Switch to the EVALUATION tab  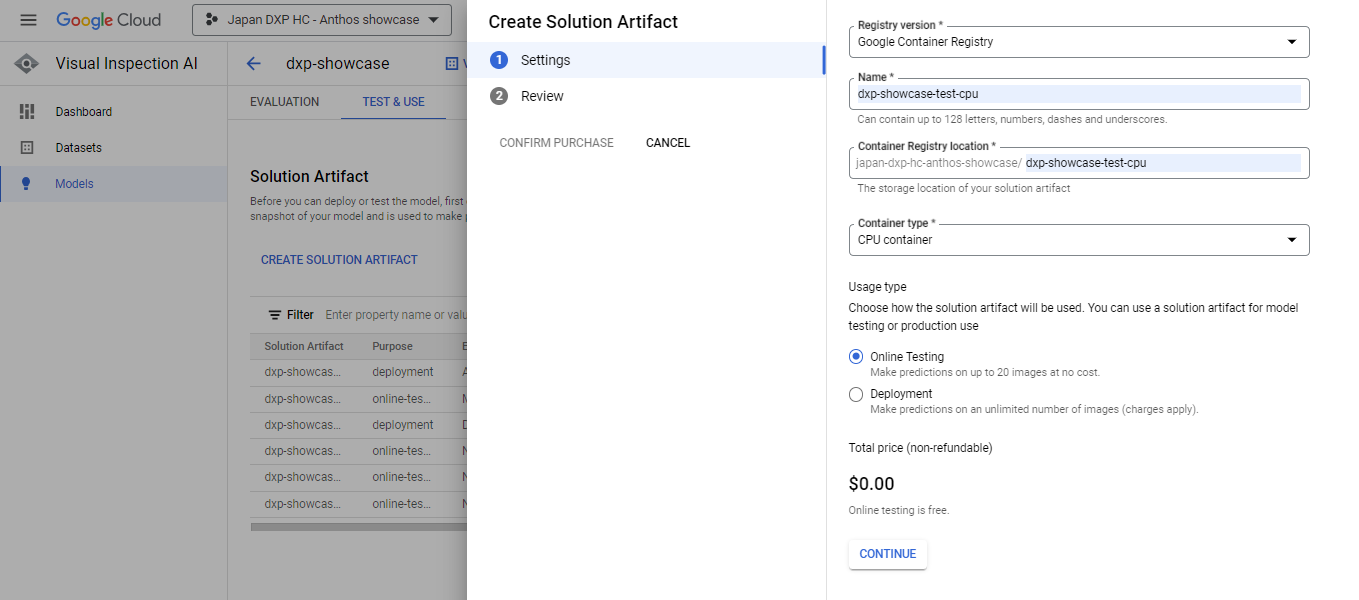pos(285,102)
